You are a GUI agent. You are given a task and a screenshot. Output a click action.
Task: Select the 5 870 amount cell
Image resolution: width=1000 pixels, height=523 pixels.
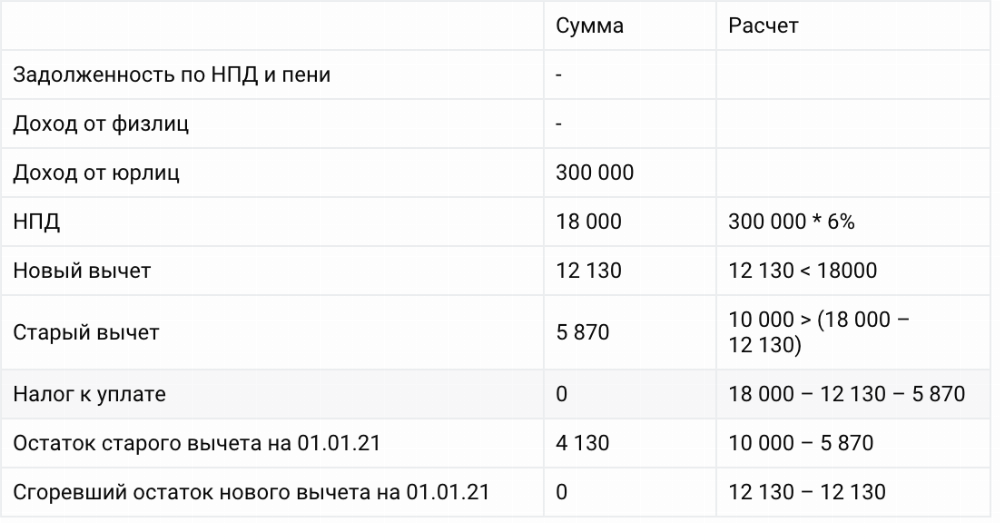click(582, 332)
